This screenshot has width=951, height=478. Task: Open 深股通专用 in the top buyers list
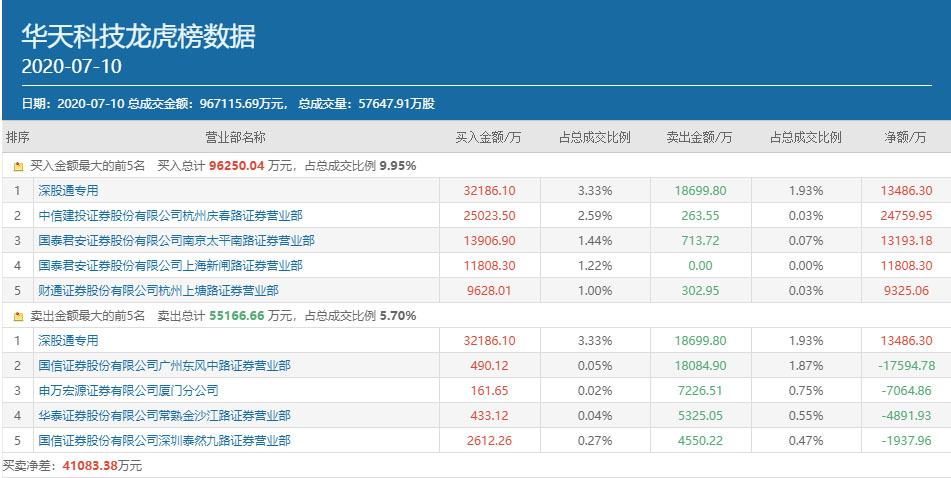tap(69, 190)
